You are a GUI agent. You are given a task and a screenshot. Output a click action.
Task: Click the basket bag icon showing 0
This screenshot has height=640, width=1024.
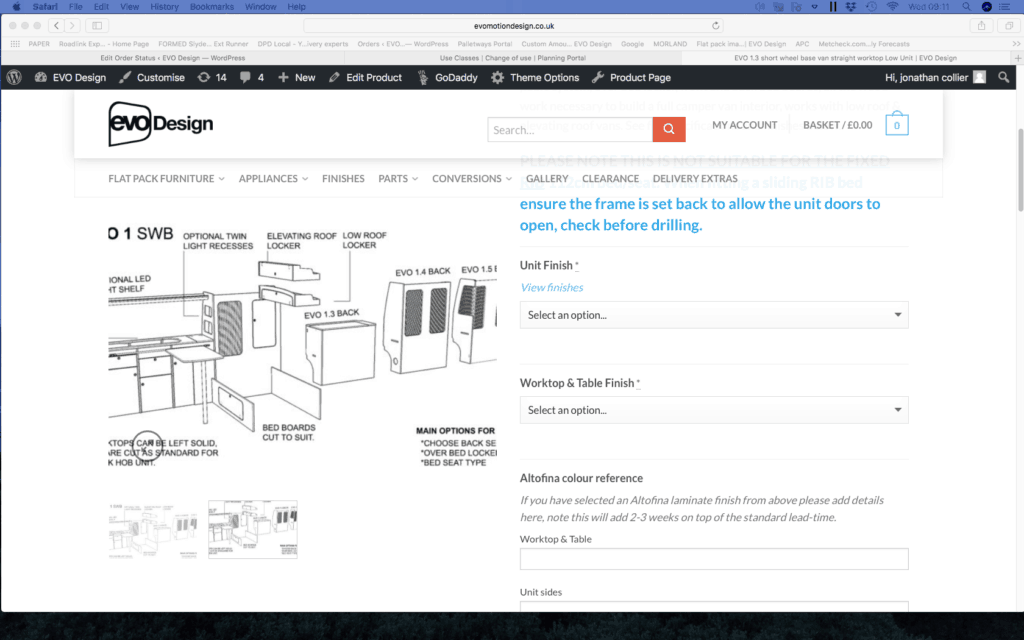[897, 123]
